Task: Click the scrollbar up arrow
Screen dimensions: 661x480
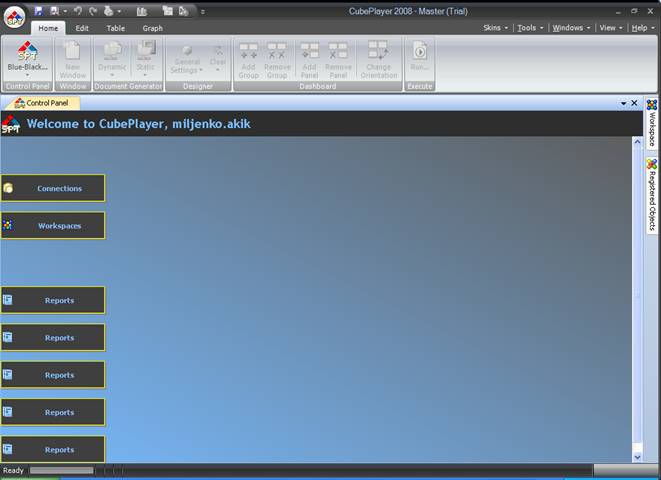Action: point(637,142)
